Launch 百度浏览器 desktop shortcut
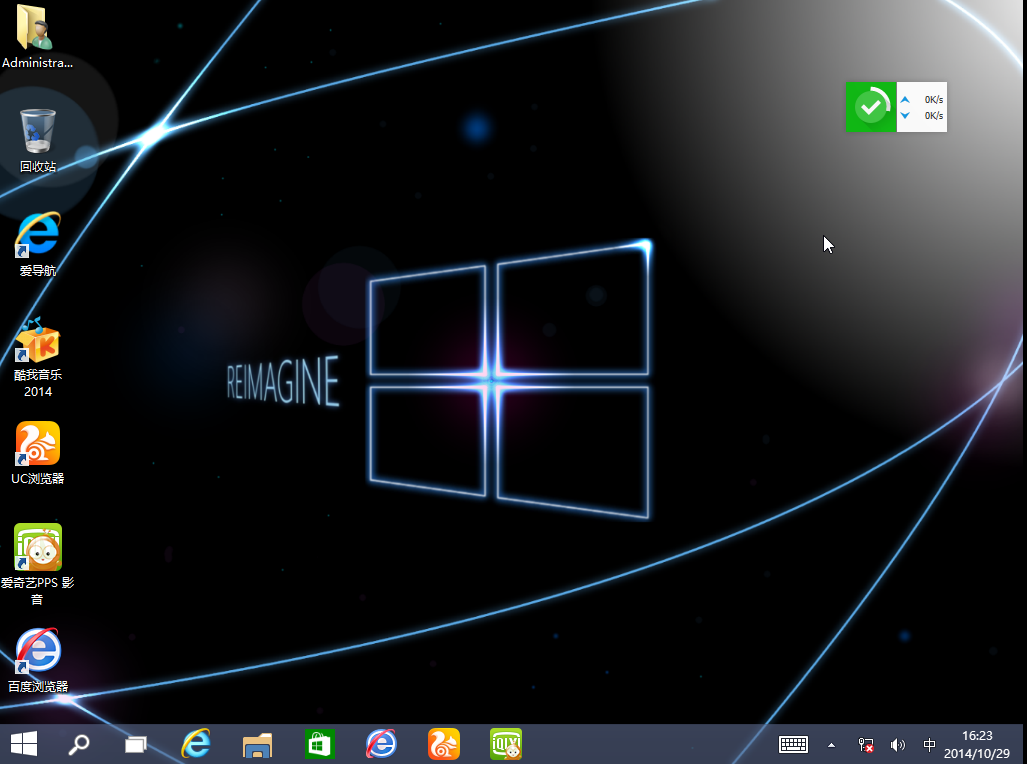Viewport: 1027px width, 764px height. click(37, 660)
